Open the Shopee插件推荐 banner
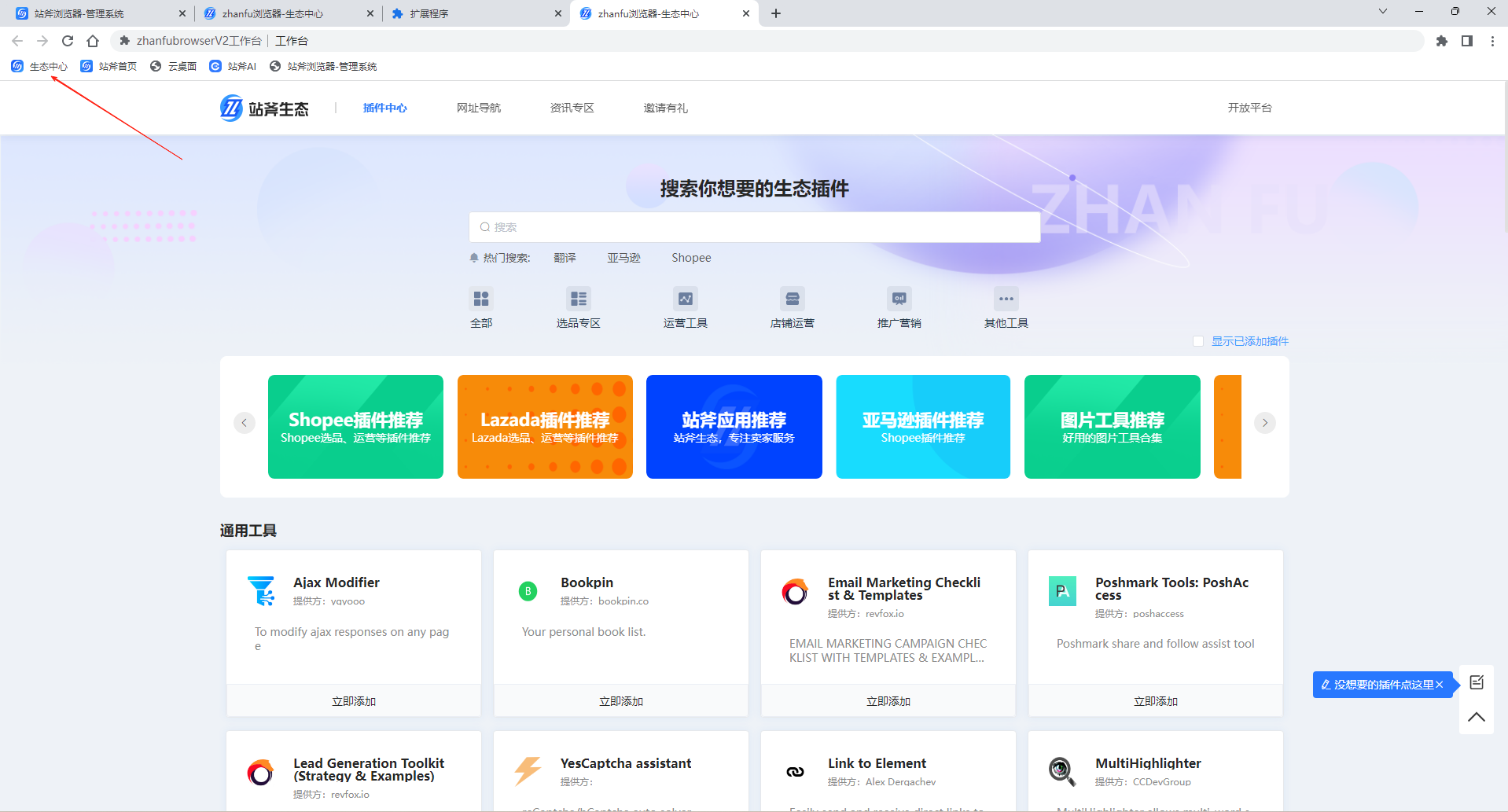 [x=355, y=427]
